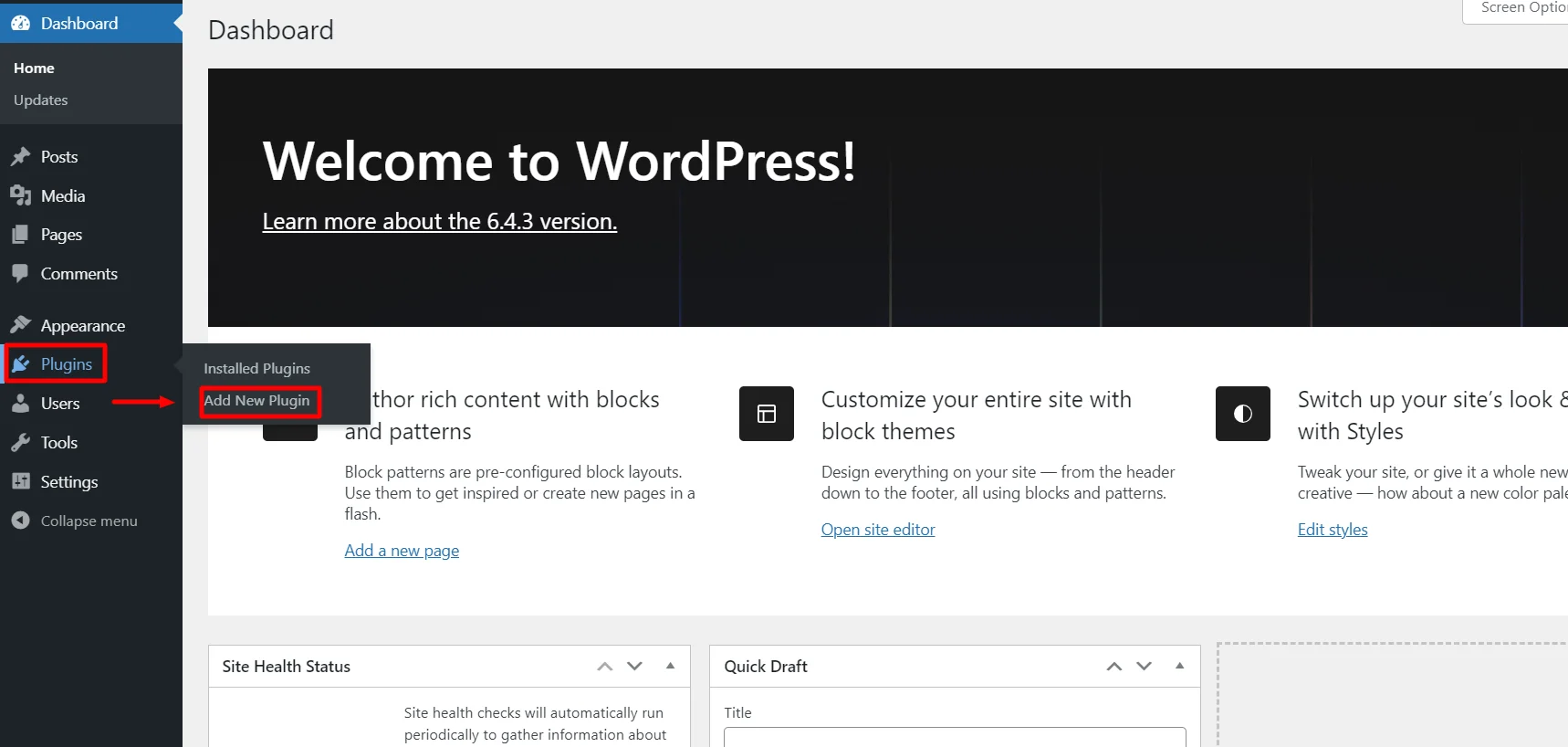The width and height of the screenshot is (1568, 747).
Task: Click the Comments bubble icon
Action: pos(20,274)
